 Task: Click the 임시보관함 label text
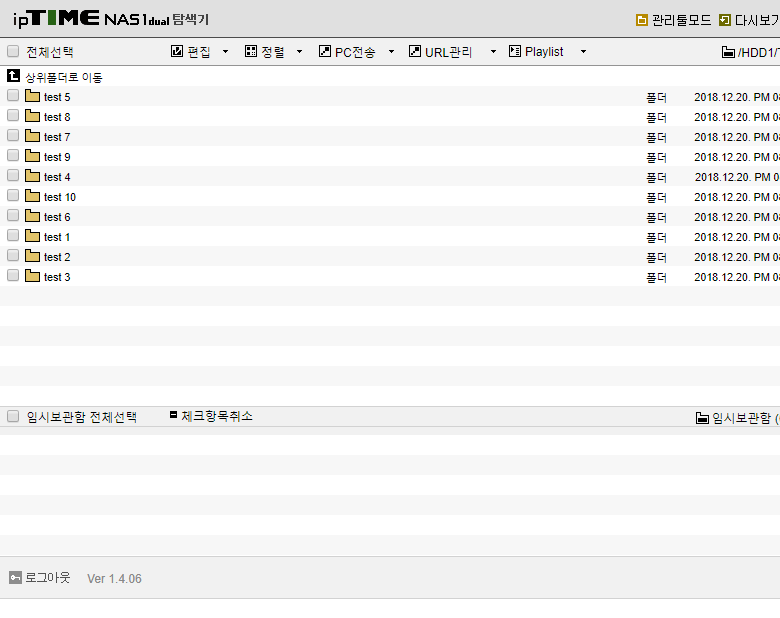click(742, 418)
